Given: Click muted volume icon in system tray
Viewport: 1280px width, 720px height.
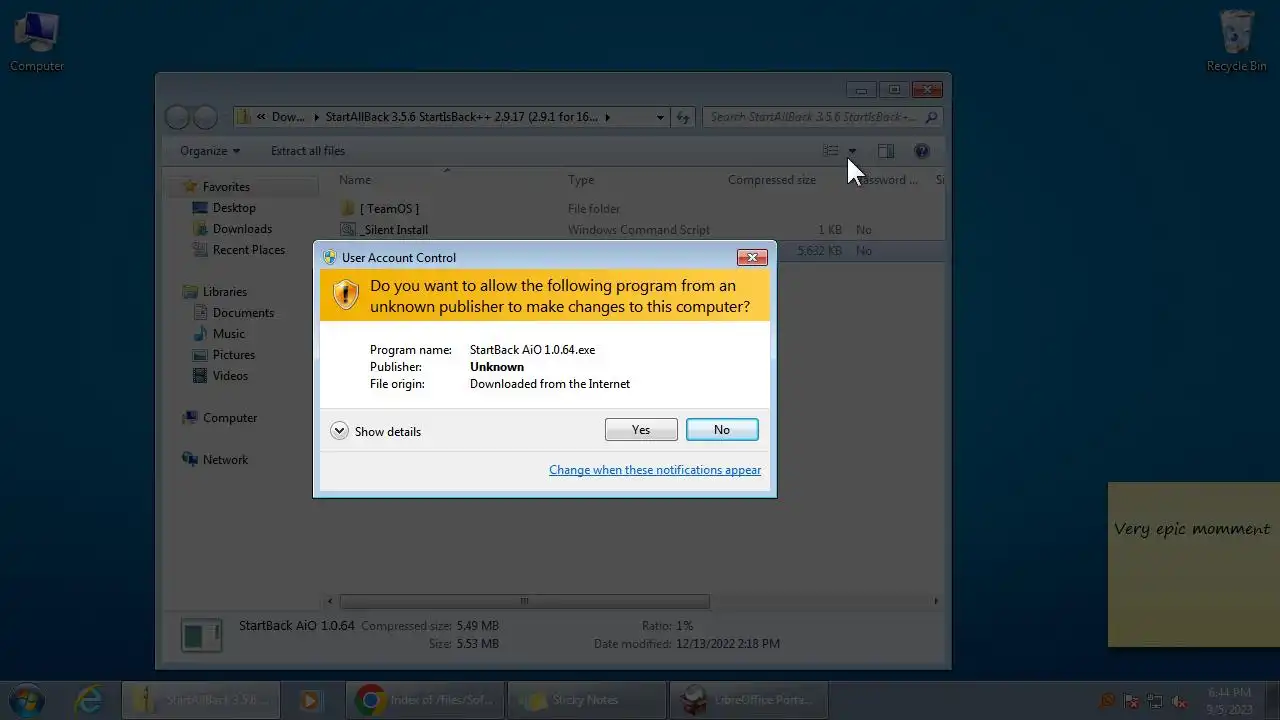Looking at the screenshot, I should tap(1180, 702).
